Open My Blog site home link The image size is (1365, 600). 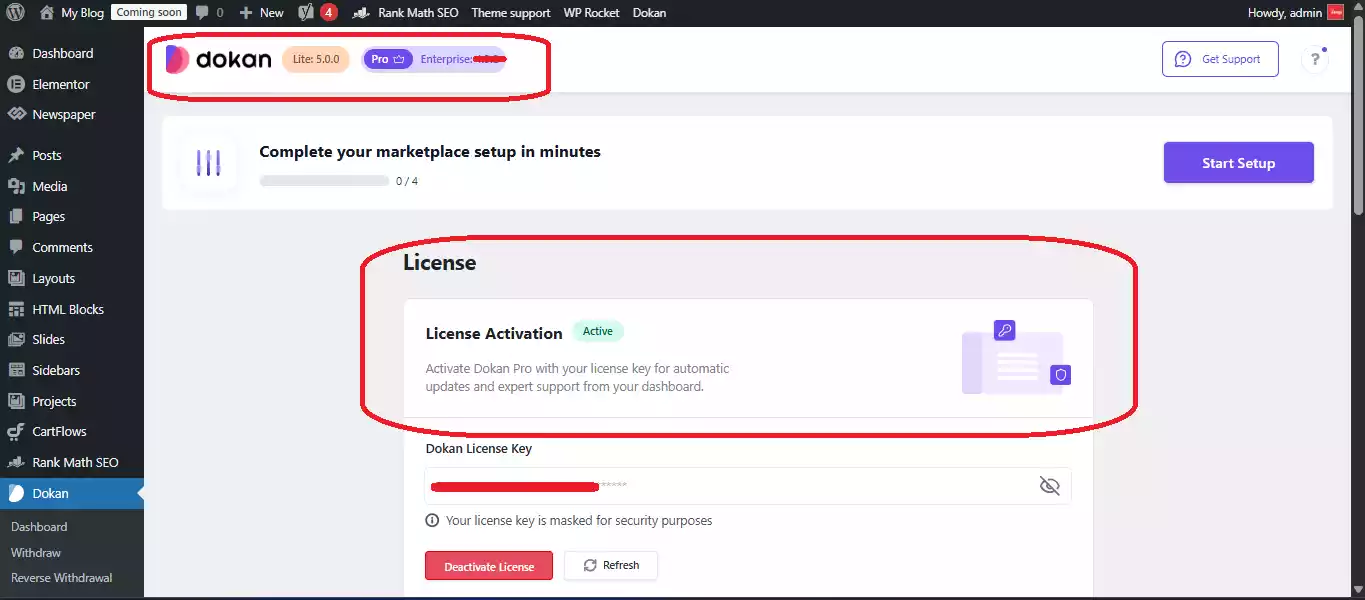tap(72, 13)
